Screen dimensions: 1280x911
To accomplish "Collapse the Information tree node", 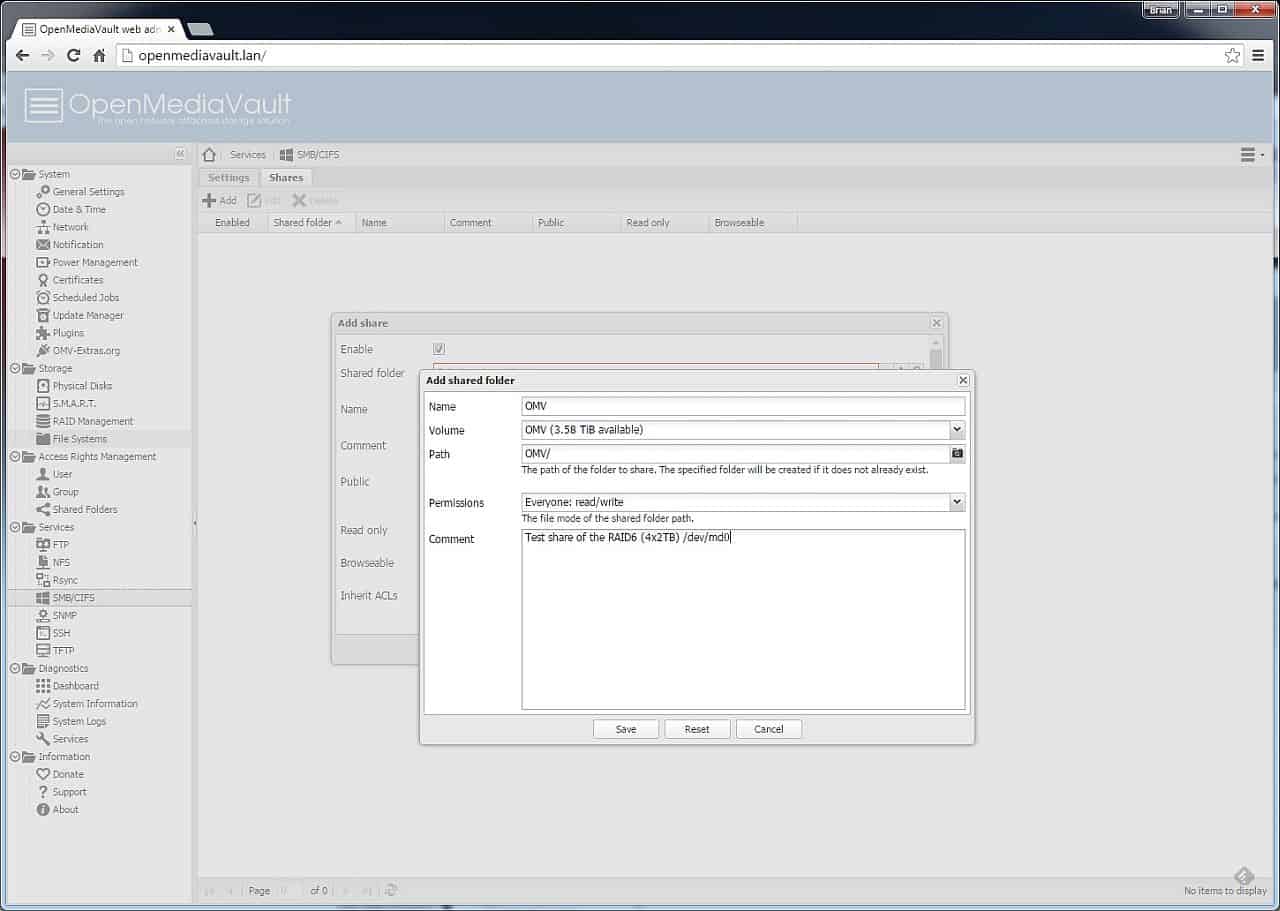I will pos(14,757).
